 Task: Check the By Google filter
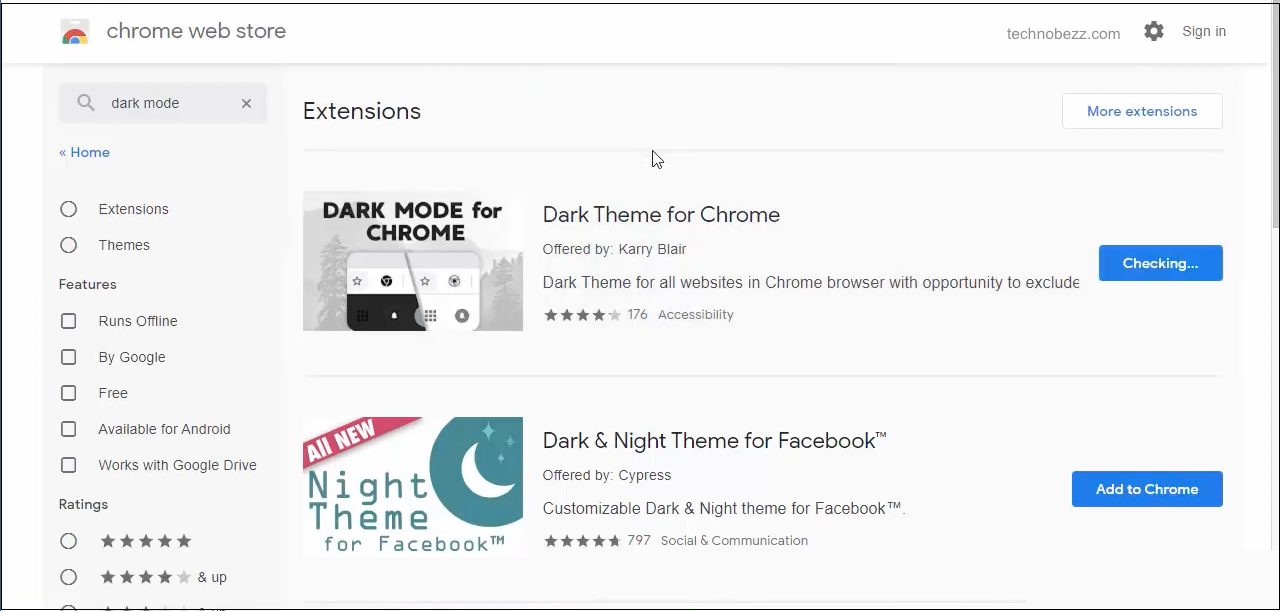pyautogui.click(x=68, y=357)
